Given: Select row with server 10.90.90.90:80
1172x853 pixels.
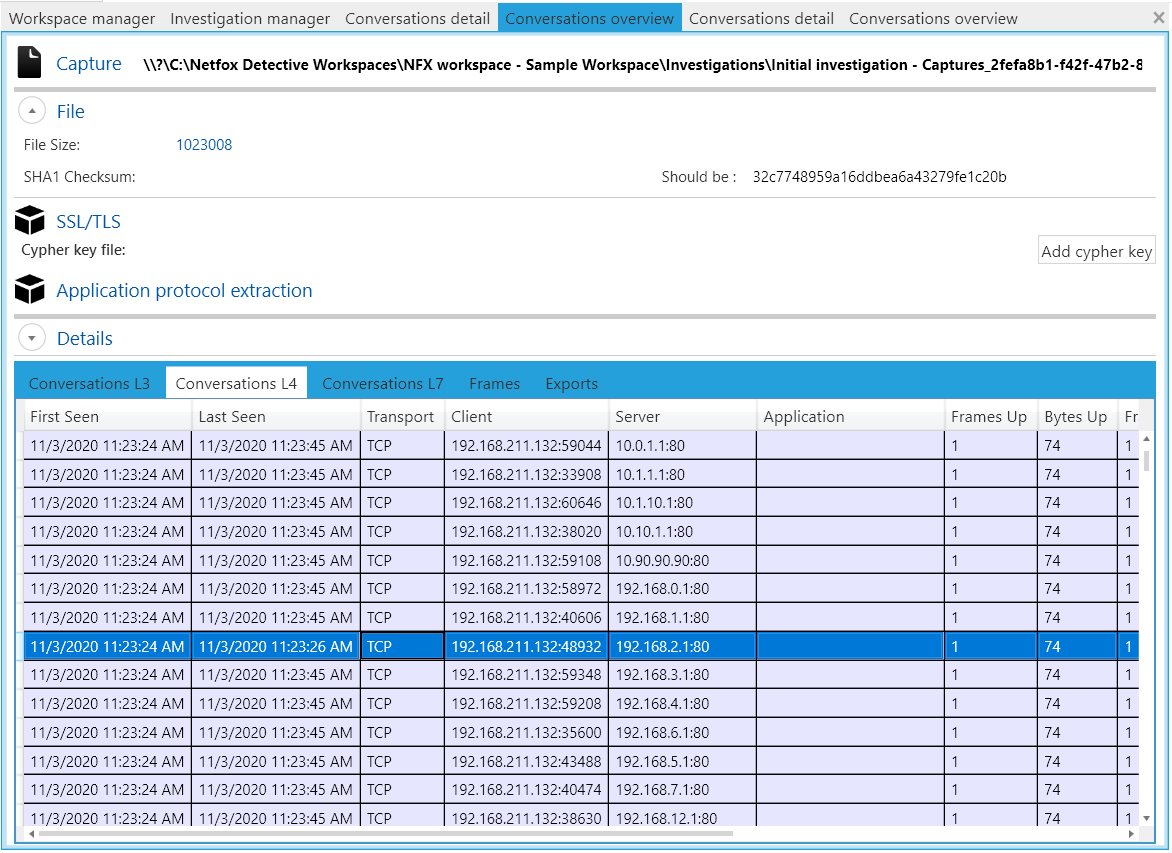Looking at the screenshot, I should (662, 561).
